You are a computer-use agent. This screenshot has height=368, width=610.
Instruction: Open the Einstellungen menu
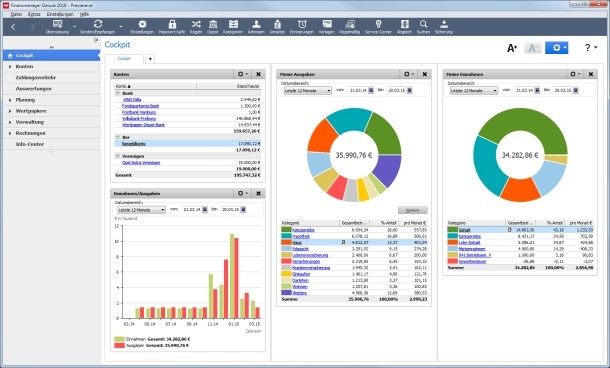click(x=60, y=14)
